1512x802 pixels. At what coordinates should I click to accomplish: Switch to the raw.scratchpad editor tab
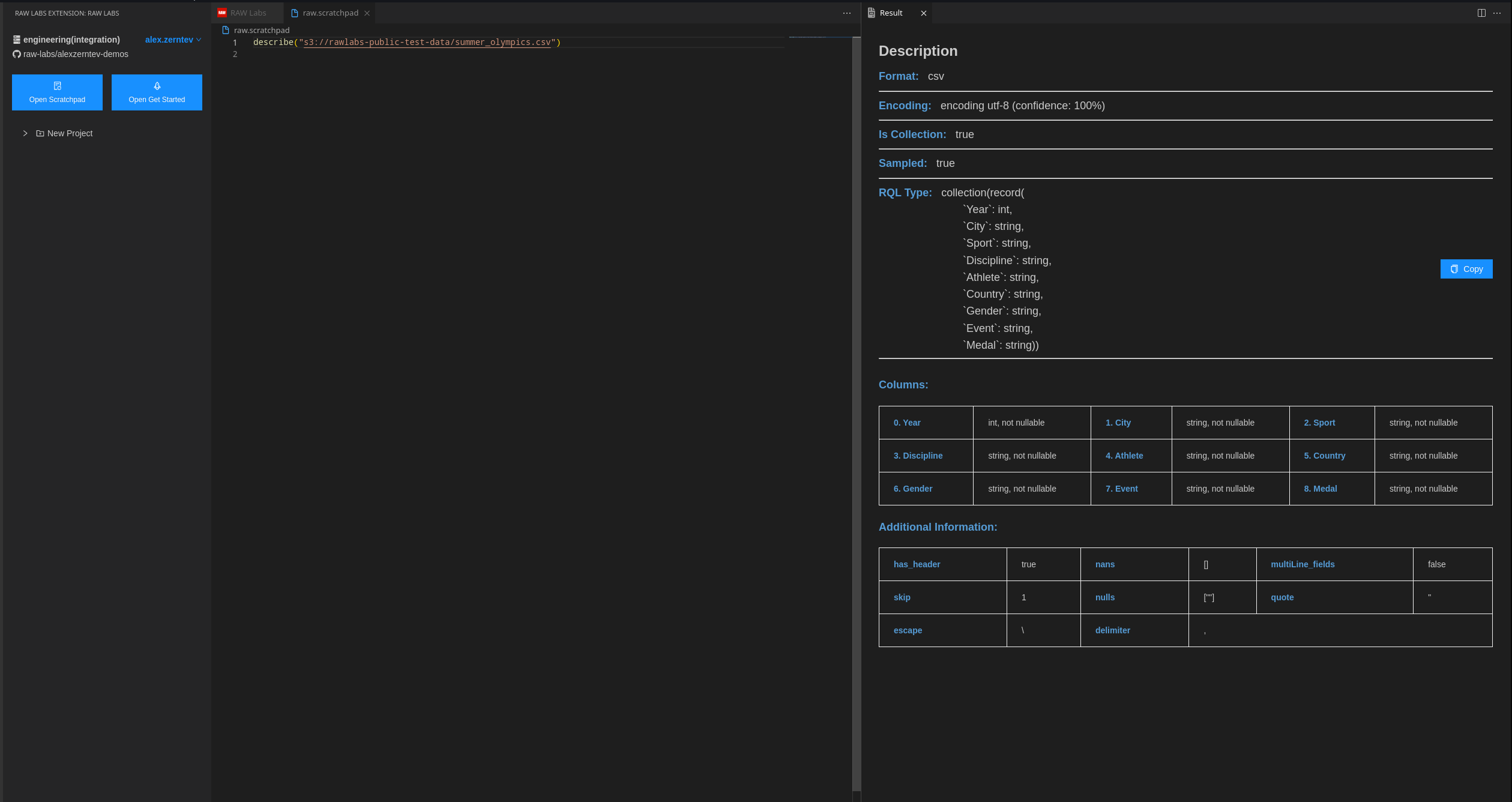[330, 13]
